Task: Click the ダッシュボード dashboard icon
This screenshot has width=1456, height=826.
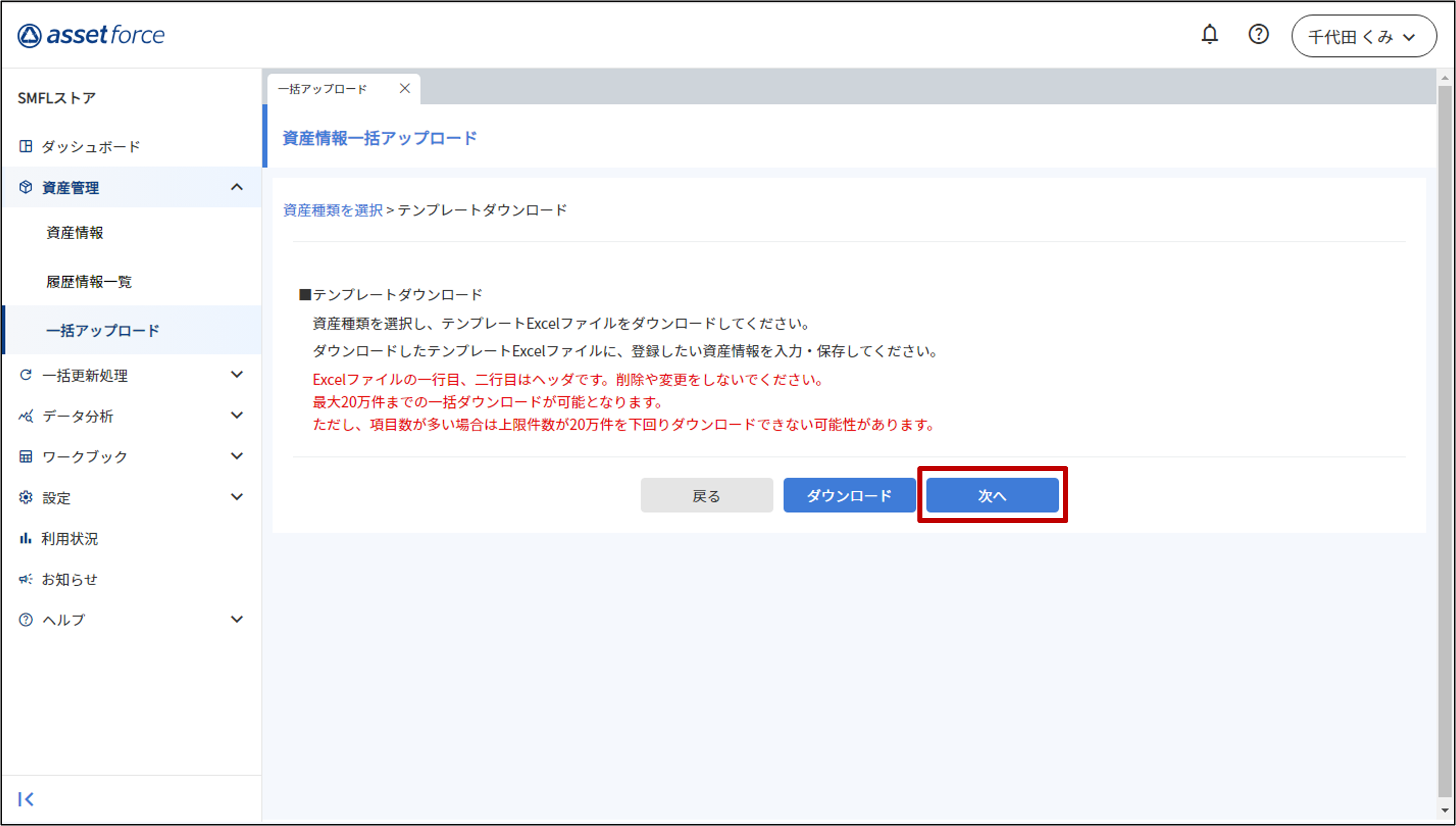Action: point(26,146)
